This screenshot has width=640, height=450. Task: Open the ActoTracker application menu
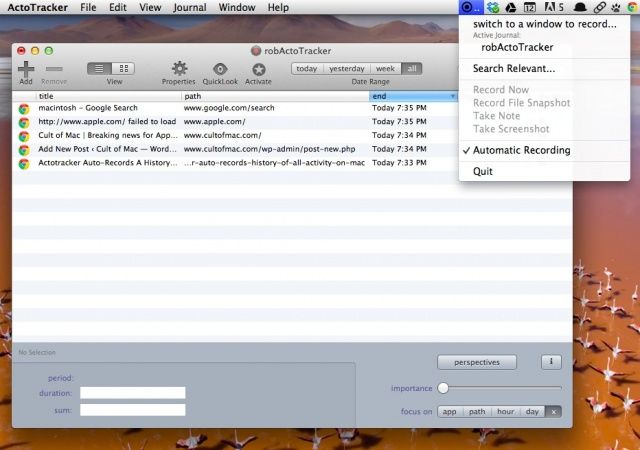(38, 7)
